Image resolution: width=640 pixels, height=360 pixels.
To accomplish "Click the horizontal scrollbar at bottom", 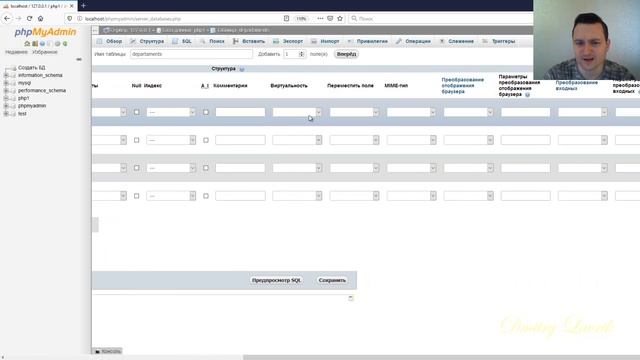I will [x=441, y=357].
